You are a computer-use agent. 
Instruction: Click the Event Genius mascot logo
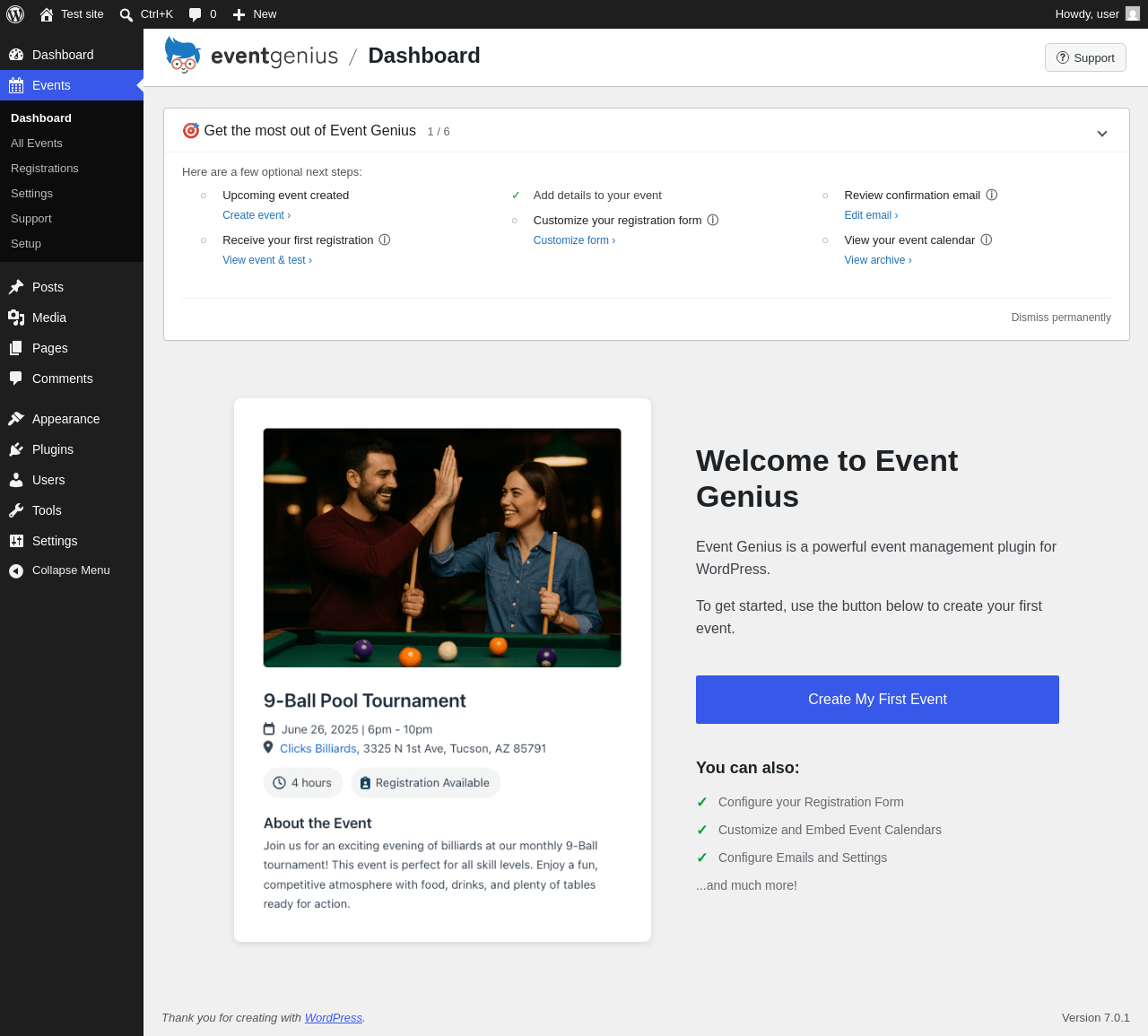click(x=182, y=55)
